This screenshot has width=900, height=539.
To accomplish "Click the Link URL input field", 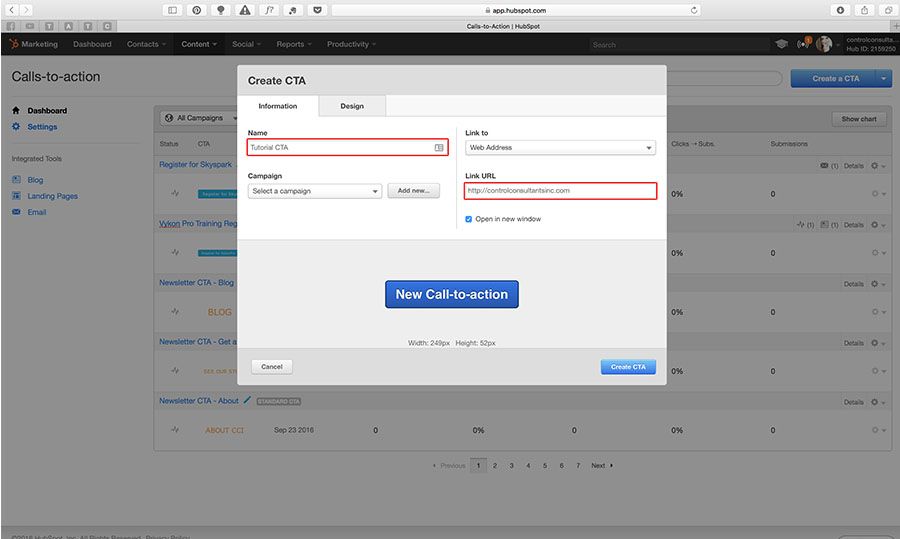I will 560,191.
